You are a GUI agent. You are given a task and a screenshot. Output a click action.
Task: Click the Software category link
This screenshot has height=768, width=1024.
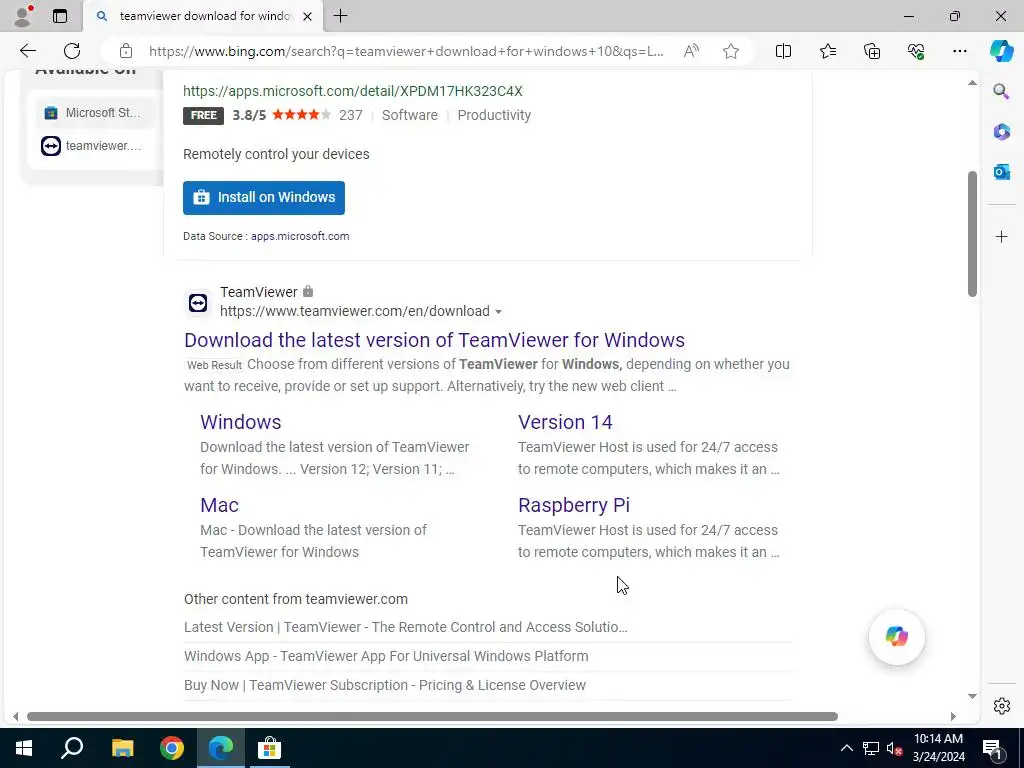(x=409, y=115)
